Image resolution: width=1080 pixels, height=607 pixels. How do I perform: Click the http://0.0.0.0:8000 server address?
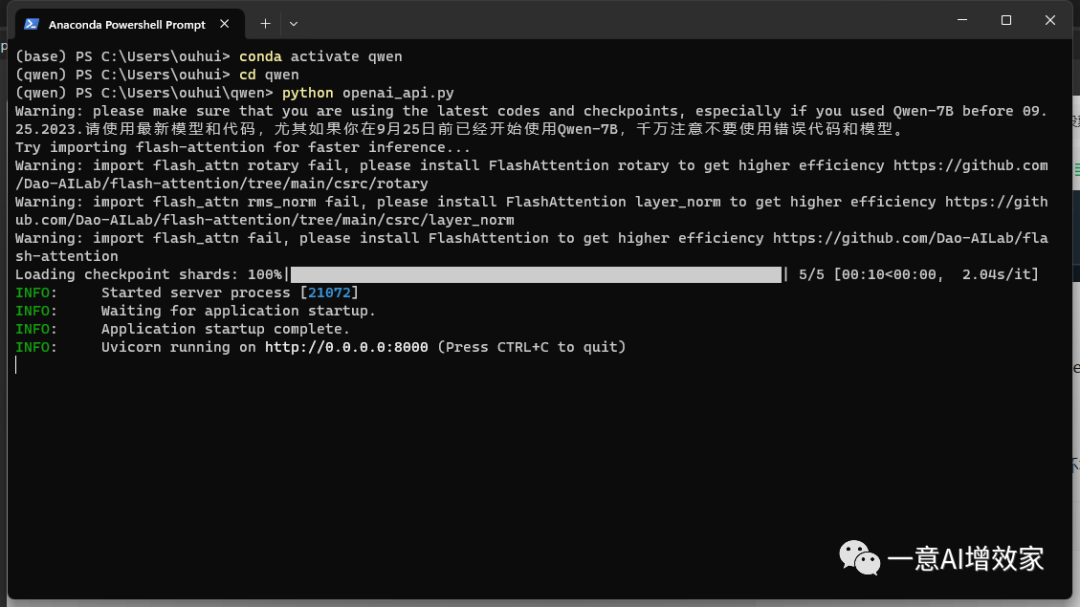tap(346, 347)
